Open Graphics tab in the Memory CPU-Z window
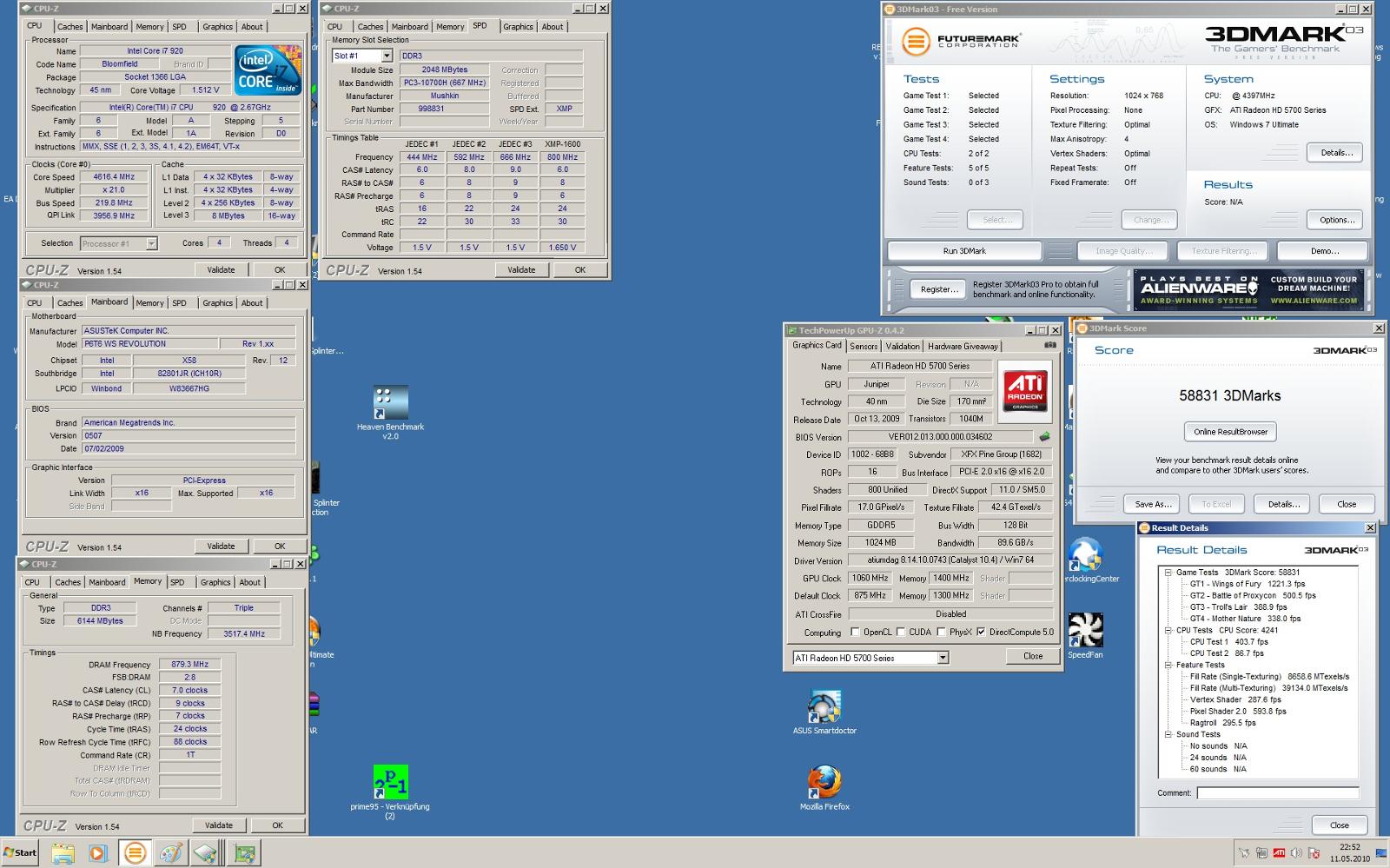The height and width of the screenshot is (868, 1390). (215, 582)
